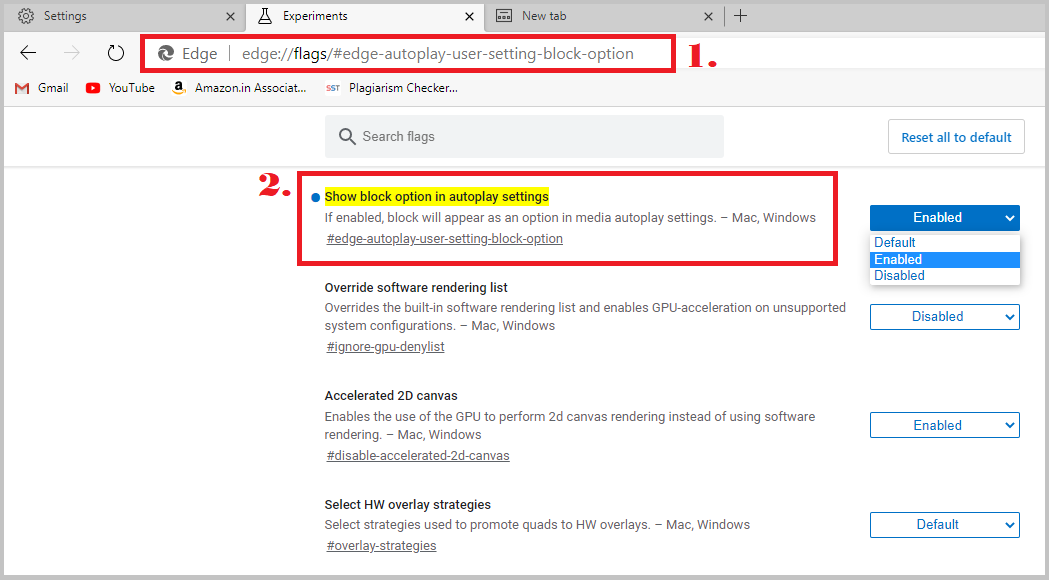Click the Reset all to default button
1049x580 pixels.
point(955,136)
